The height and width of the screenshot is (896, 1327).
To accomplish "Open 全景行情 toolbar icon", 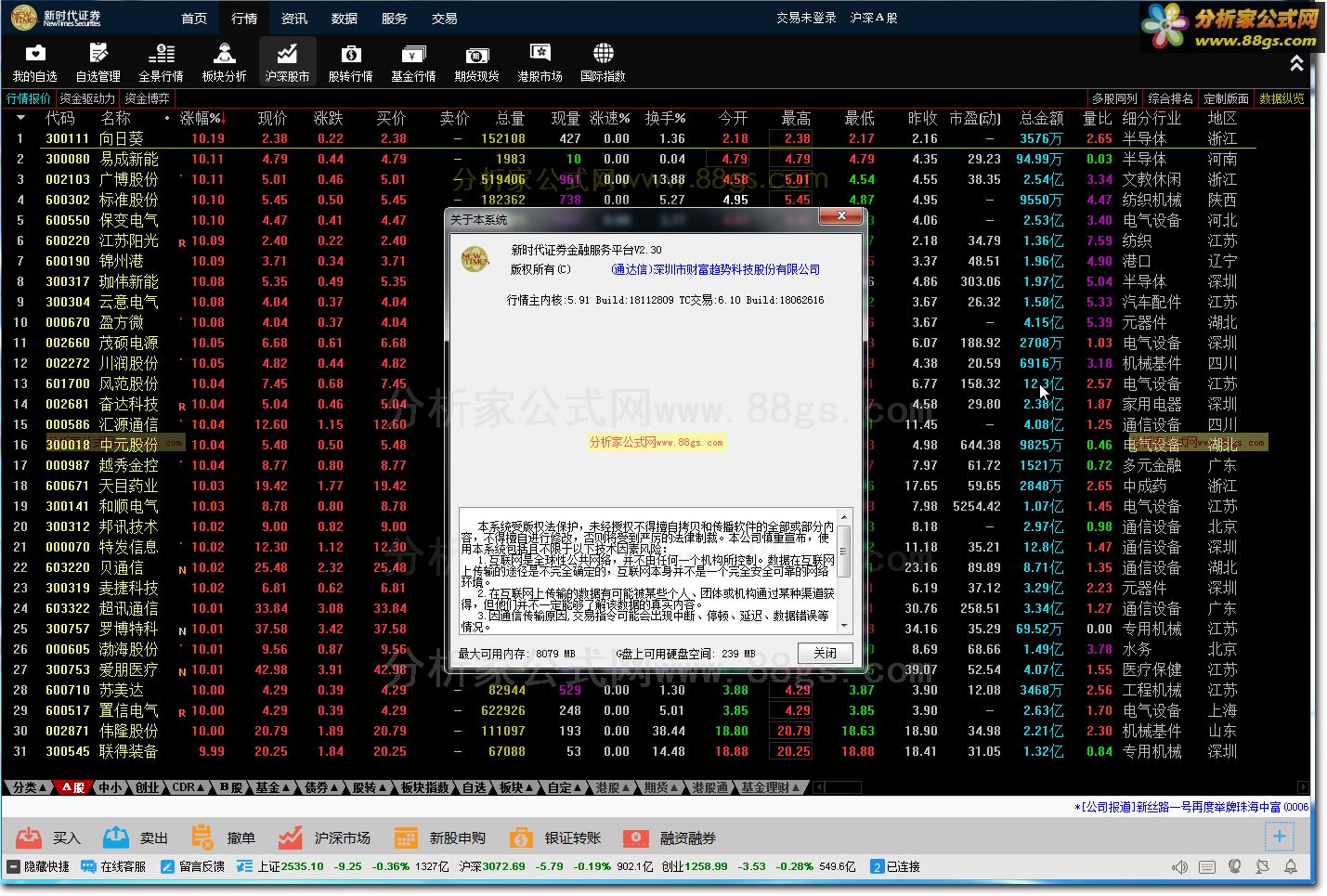I will click(x=161, y=62).
